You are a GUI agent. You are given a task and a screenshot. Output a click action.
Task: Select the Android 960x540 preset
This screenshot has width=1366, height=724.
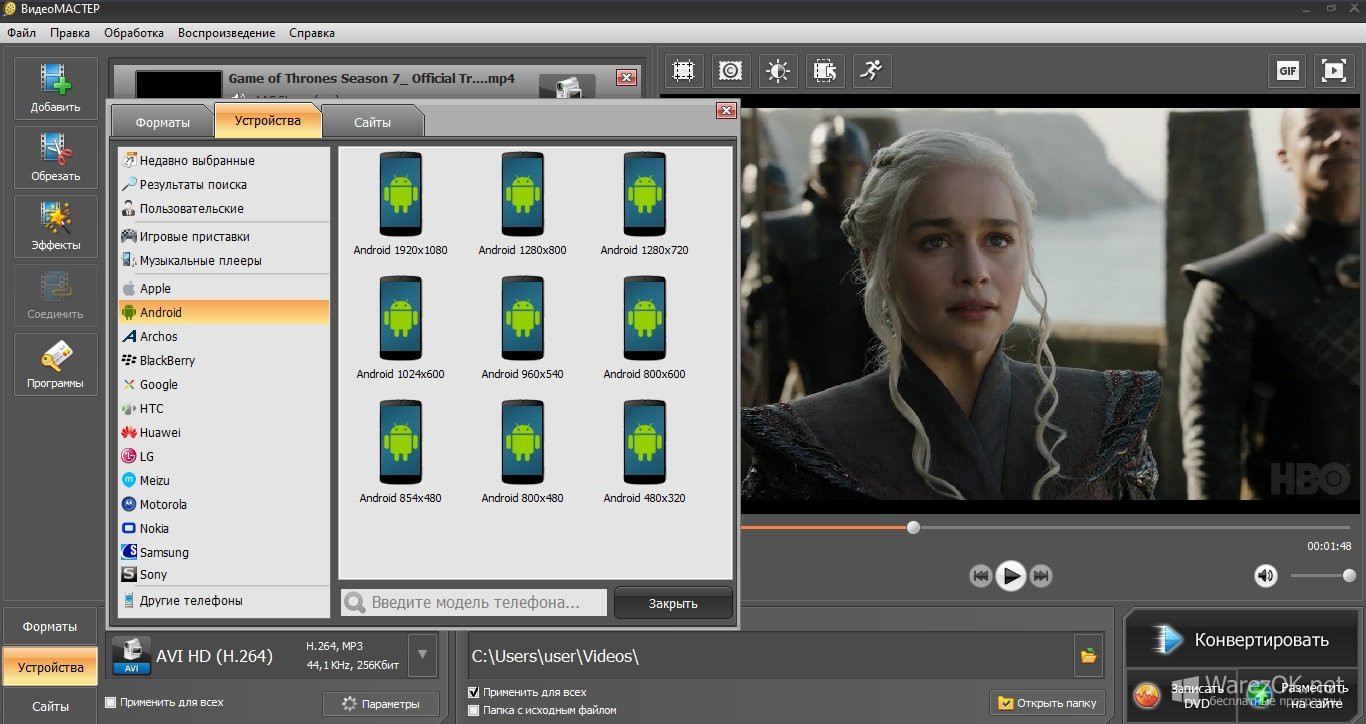point(522,328)
